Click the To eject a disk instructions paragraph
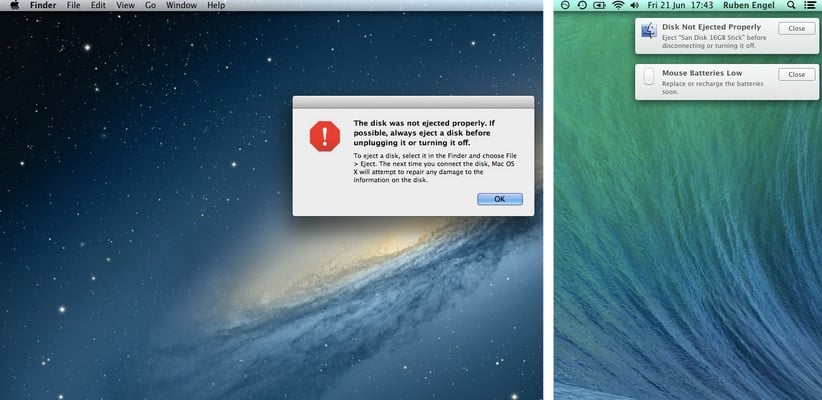The image size is (822, 400). pos(435,168)
